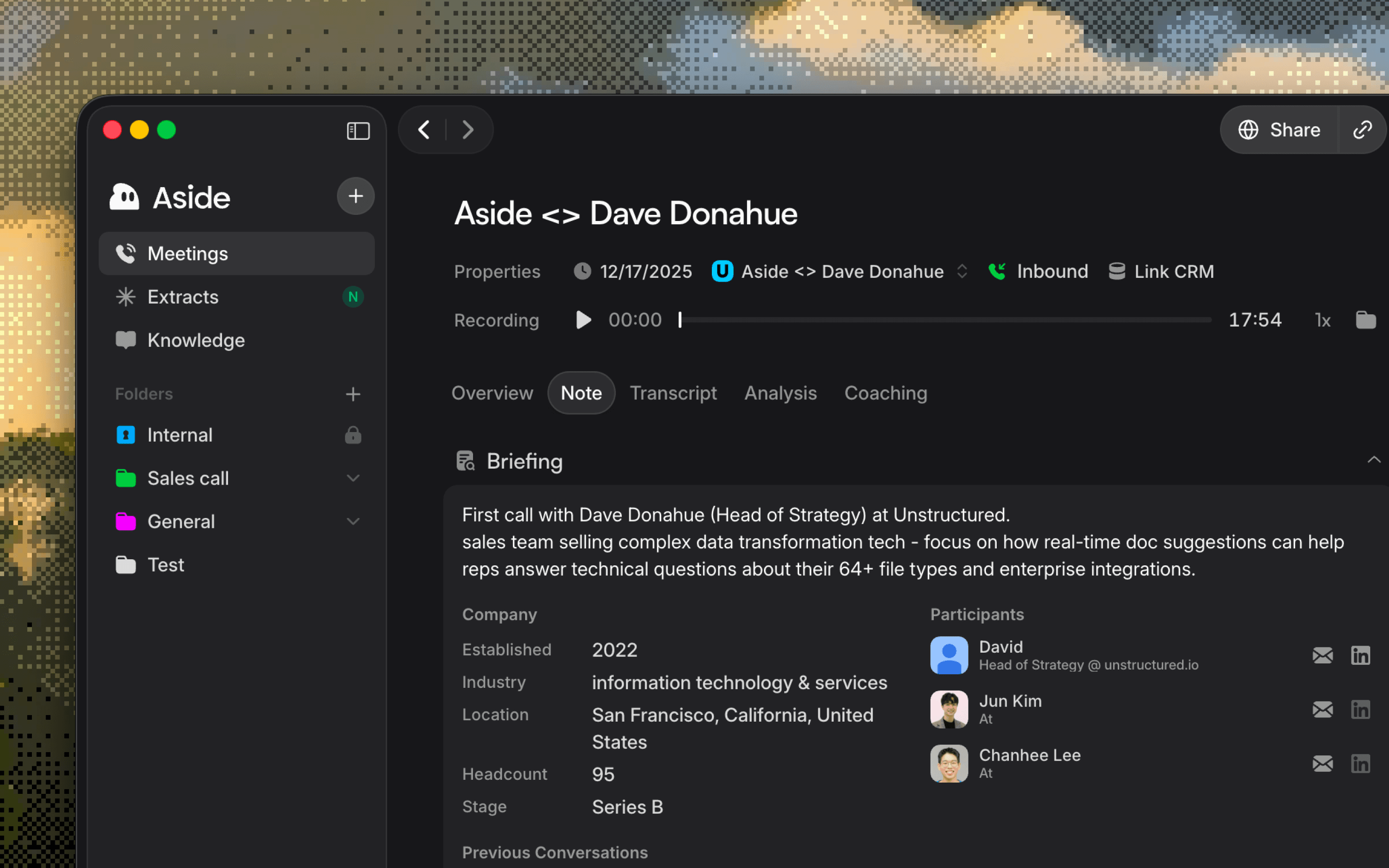Click the recording progress bar
Screen dimensions: 1389x868
pos(945,320)
